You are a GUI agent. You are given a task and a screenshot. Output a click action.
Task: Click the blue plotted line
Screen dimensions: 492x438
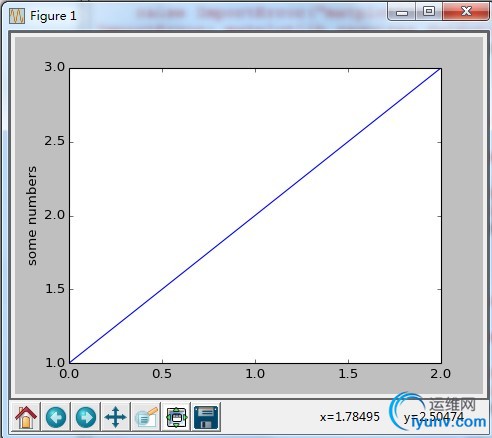click(x=255, y=216)
